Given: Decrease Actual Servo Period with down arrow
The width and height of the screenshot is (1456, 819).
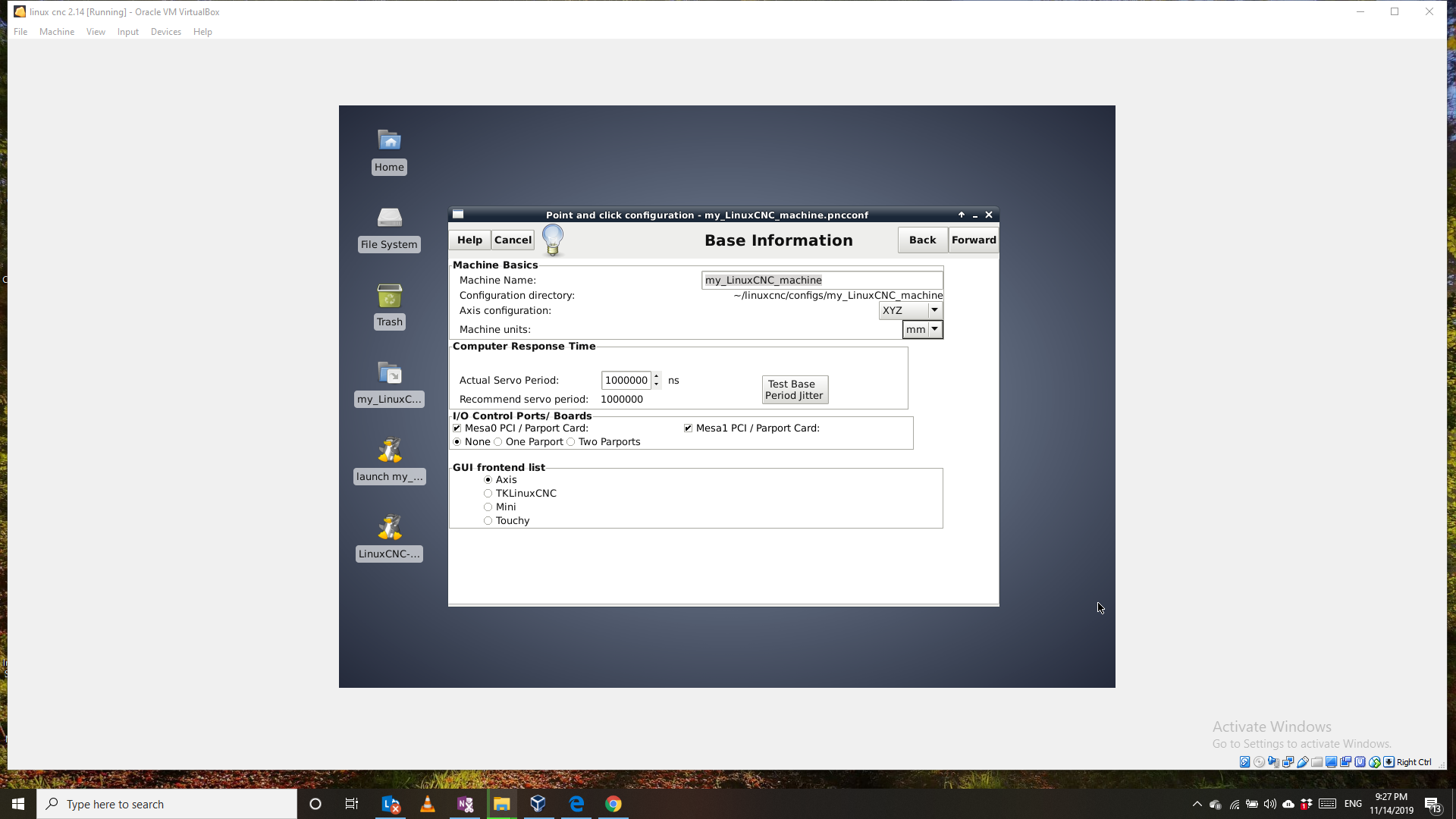Looking at the screenshot, I should (x=656, y=384).
